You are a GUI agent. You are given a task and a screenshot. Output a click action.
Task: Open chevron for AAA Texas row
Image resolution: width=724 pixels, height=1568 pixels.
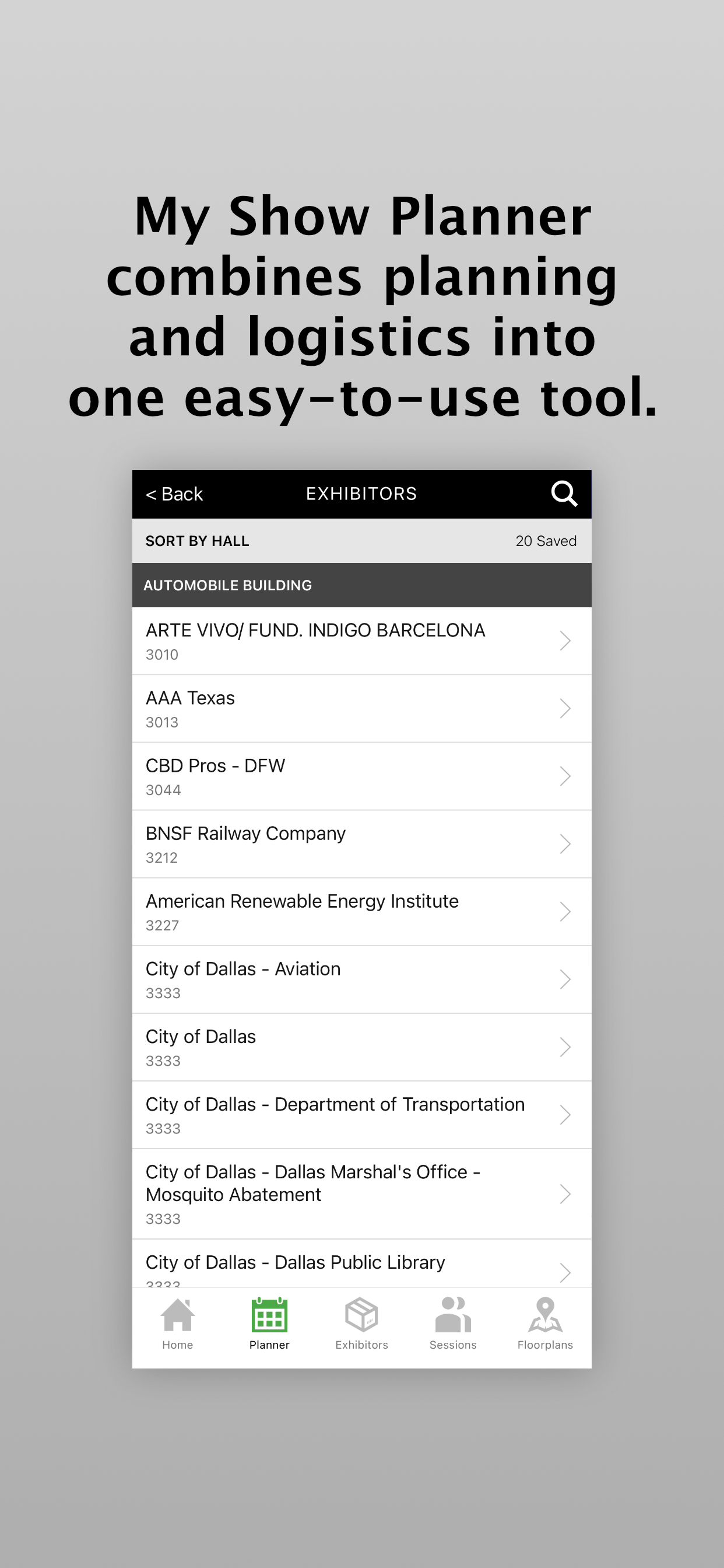565,709
